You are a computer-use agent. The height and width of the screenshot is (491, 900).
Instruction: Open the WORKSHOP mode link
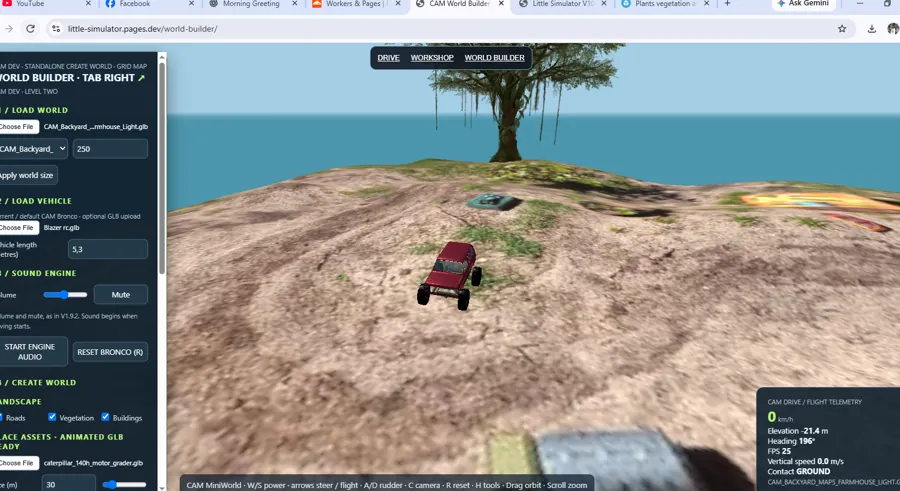click(x=432, y=58)
